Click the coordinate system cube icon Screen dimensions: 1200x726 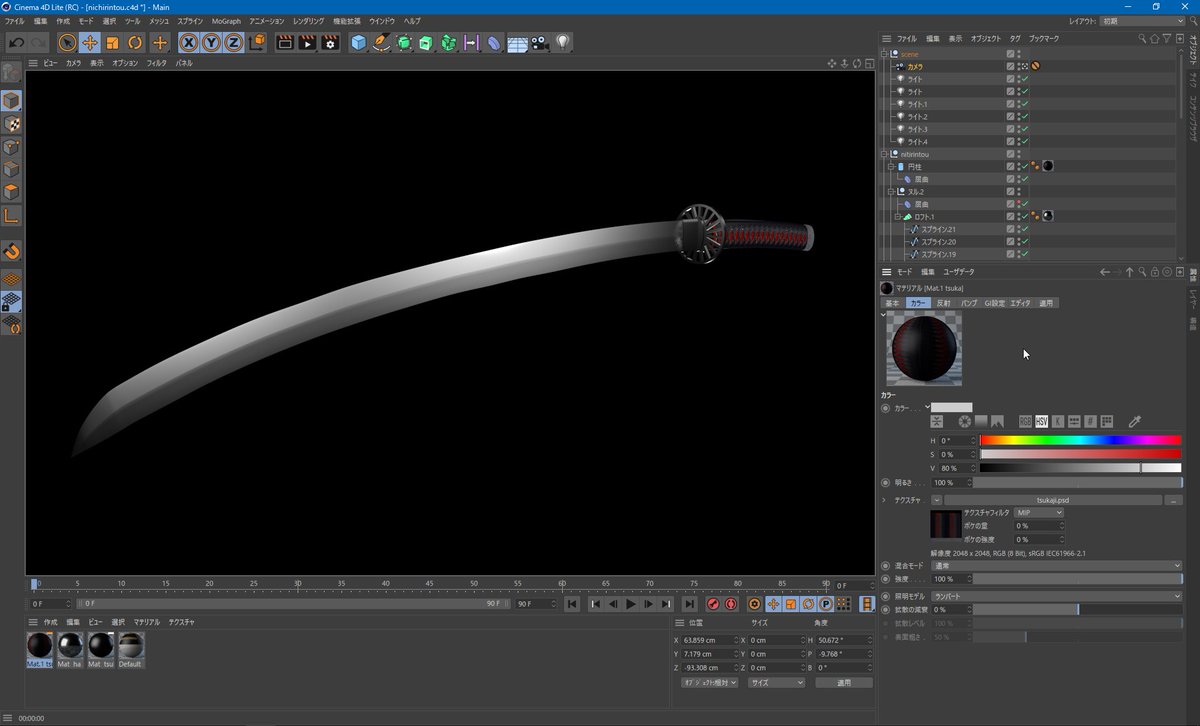tap(256, 43)
